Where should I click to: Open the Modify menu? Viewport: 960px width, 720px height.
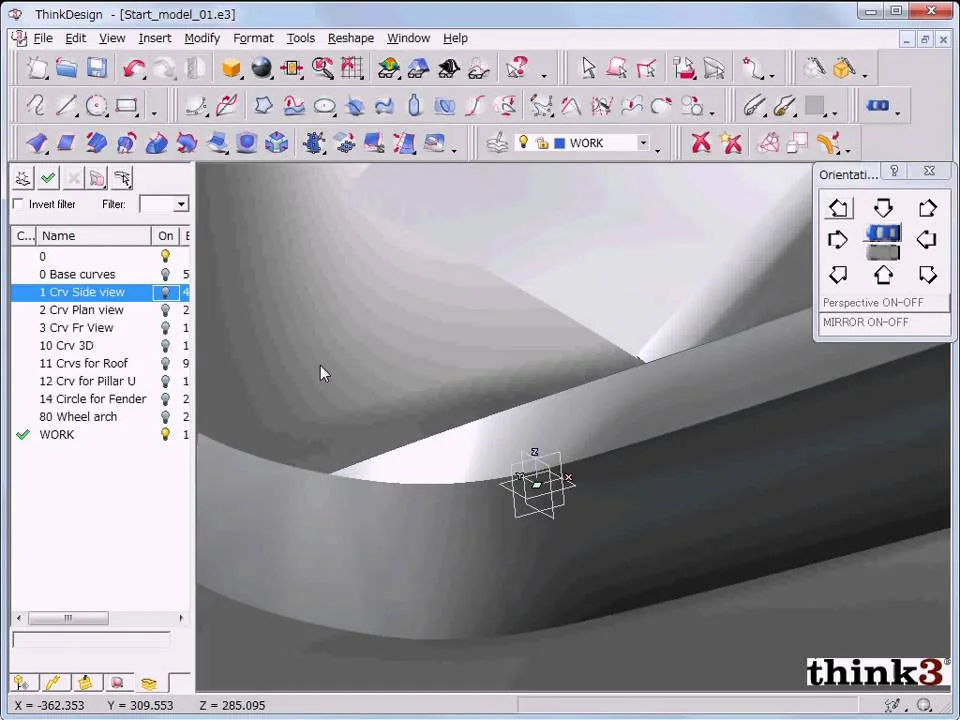(x=202, y=38)
